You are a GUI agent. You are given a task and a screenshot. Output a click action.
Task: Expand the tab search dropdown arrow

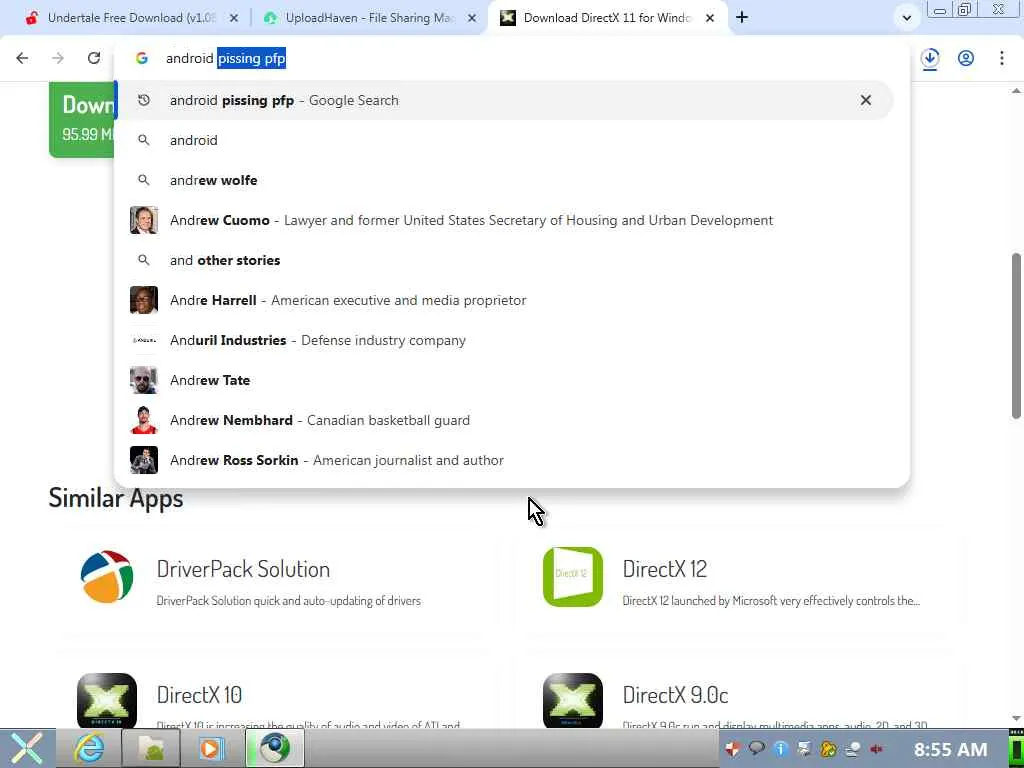pos(906,18)
